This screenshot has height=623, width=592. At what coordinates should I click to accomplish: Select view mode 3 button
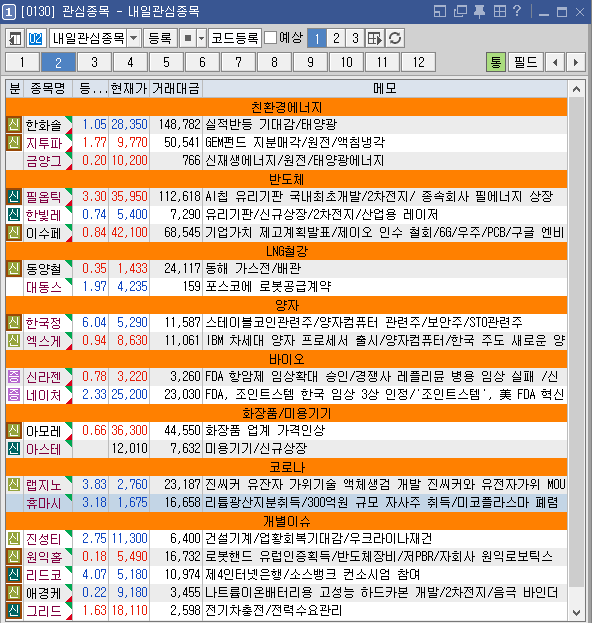click(355, 39)
